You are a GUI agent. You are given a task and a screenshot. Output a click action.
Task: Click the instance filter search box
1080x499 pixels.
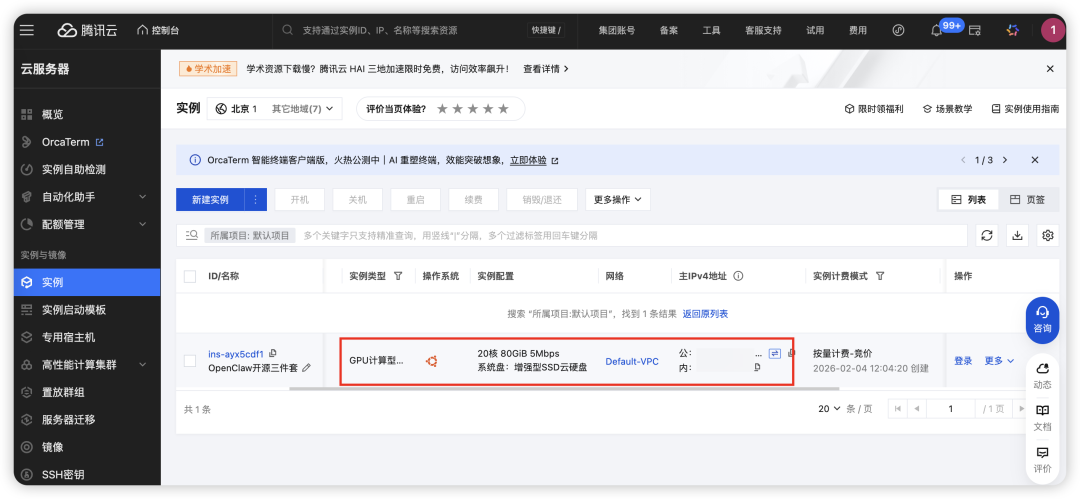[572, 236]
